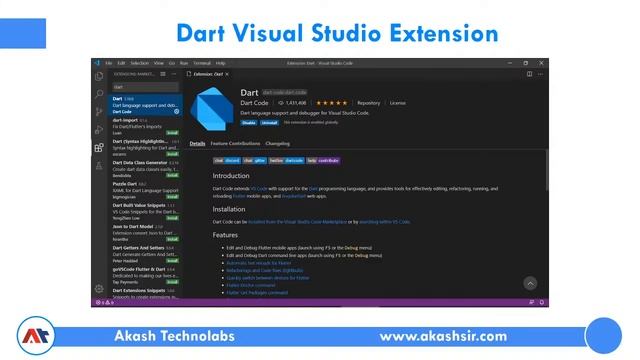Open the Repository link
Viewport: 640px width, 360px height.
coord(369,103)
